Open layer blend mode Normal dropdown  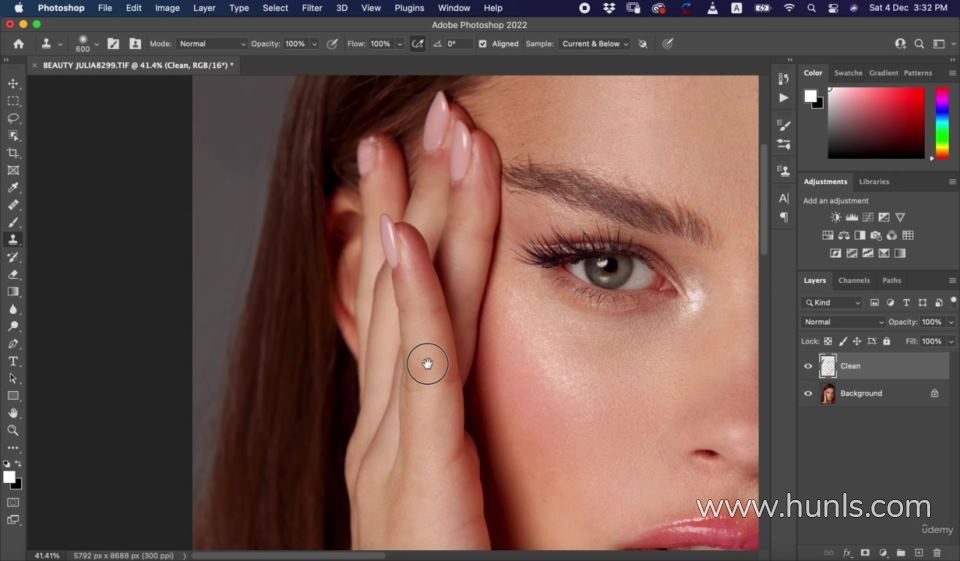point(843,322)
